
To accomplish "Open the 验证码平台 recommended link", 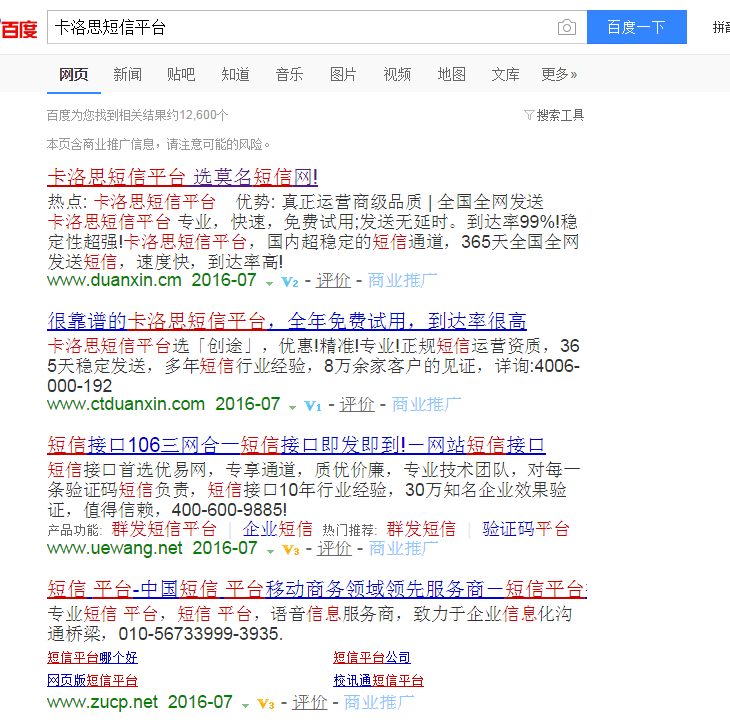I will coord(526,529).
